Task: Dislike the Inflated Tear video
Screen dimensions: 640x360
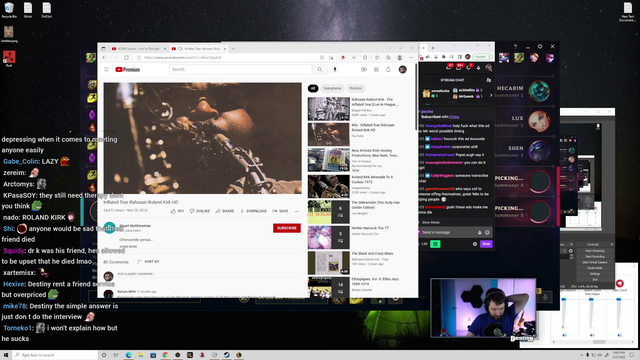Action: (200, 211)
